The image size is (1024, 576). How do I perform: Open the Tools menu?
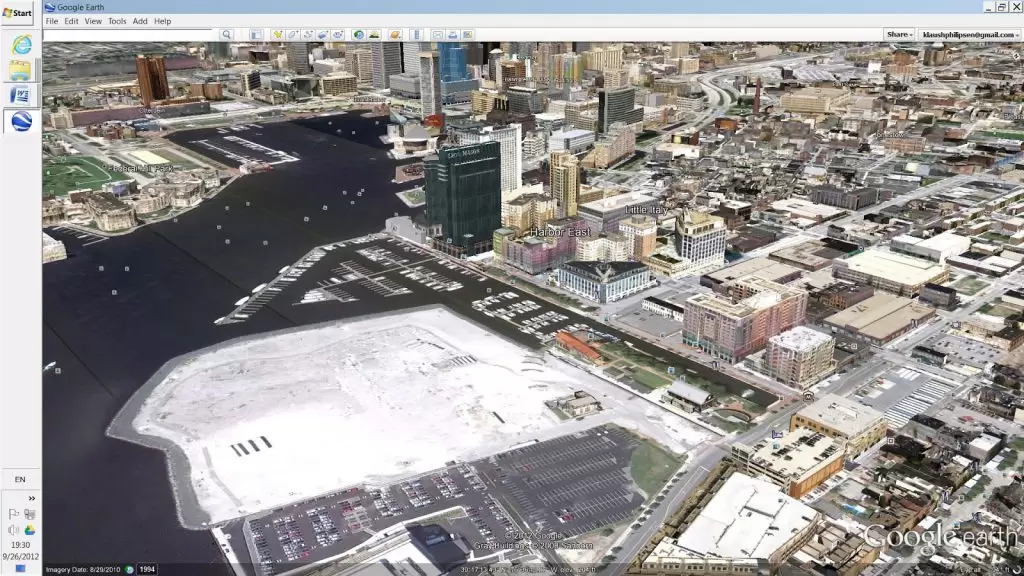(x=117, y=21)
